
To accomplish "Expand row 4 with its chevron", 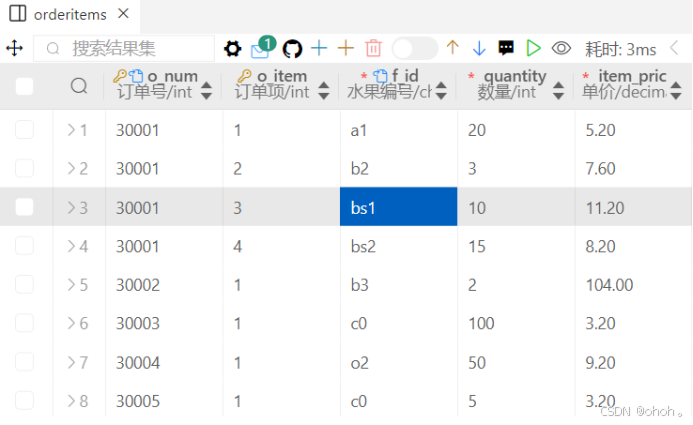I will 71,246.
